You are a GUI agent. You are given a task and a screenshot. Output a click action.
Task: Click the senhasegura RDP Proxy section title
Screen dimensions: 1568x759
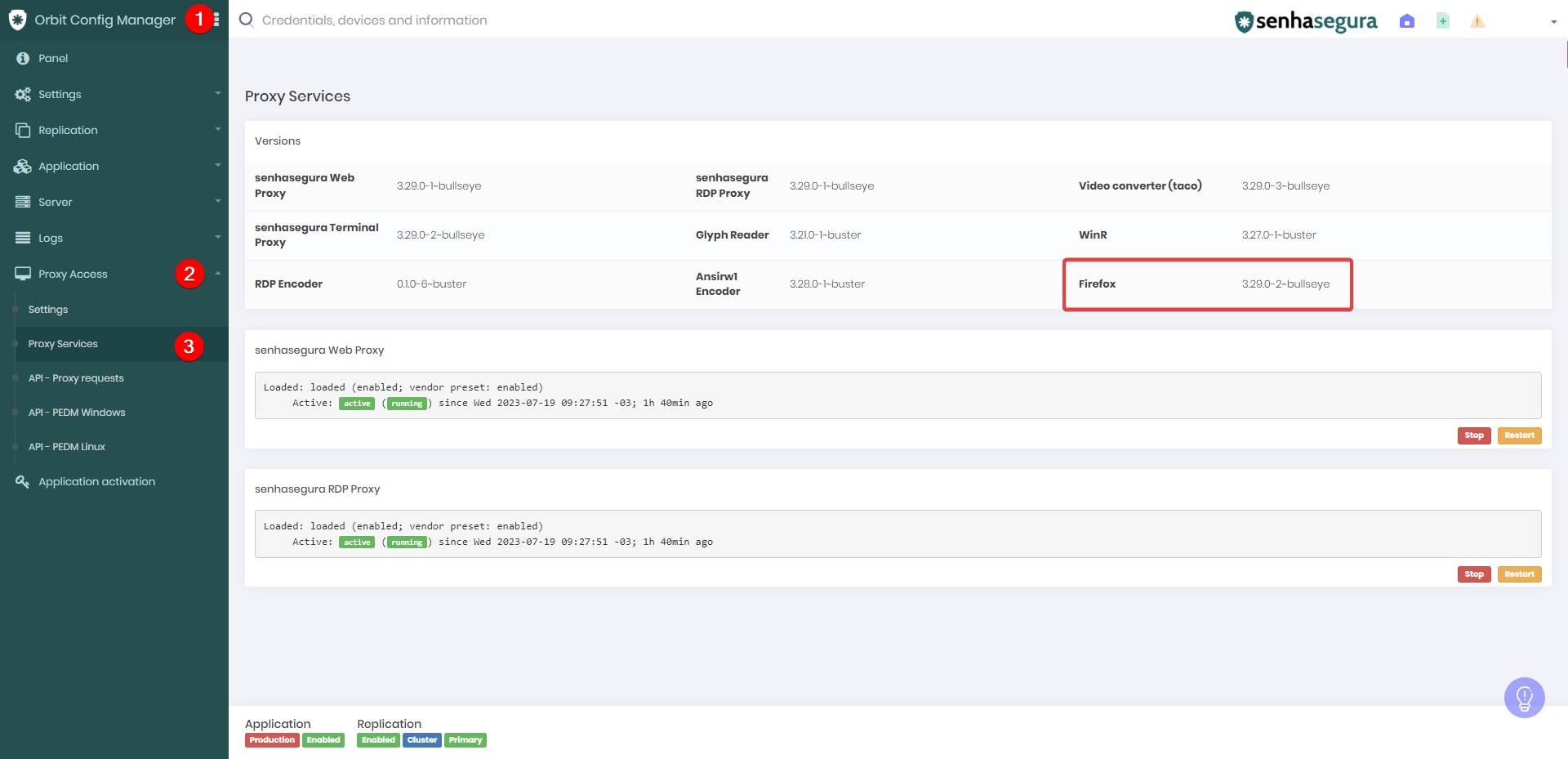[317, 489]
